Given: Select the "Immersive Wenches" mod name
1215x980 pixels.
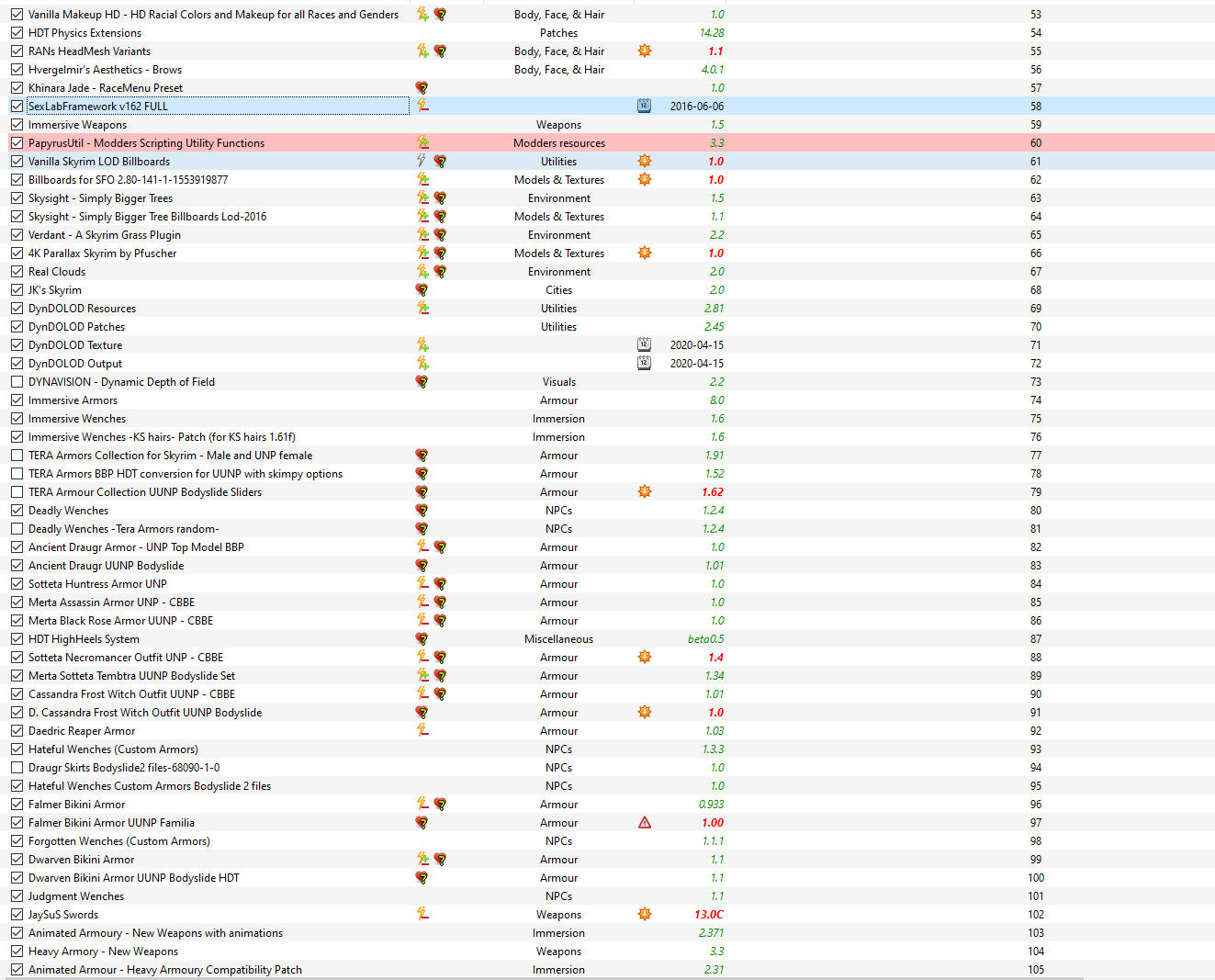Looking at the screenshot, I should point(77,418).
